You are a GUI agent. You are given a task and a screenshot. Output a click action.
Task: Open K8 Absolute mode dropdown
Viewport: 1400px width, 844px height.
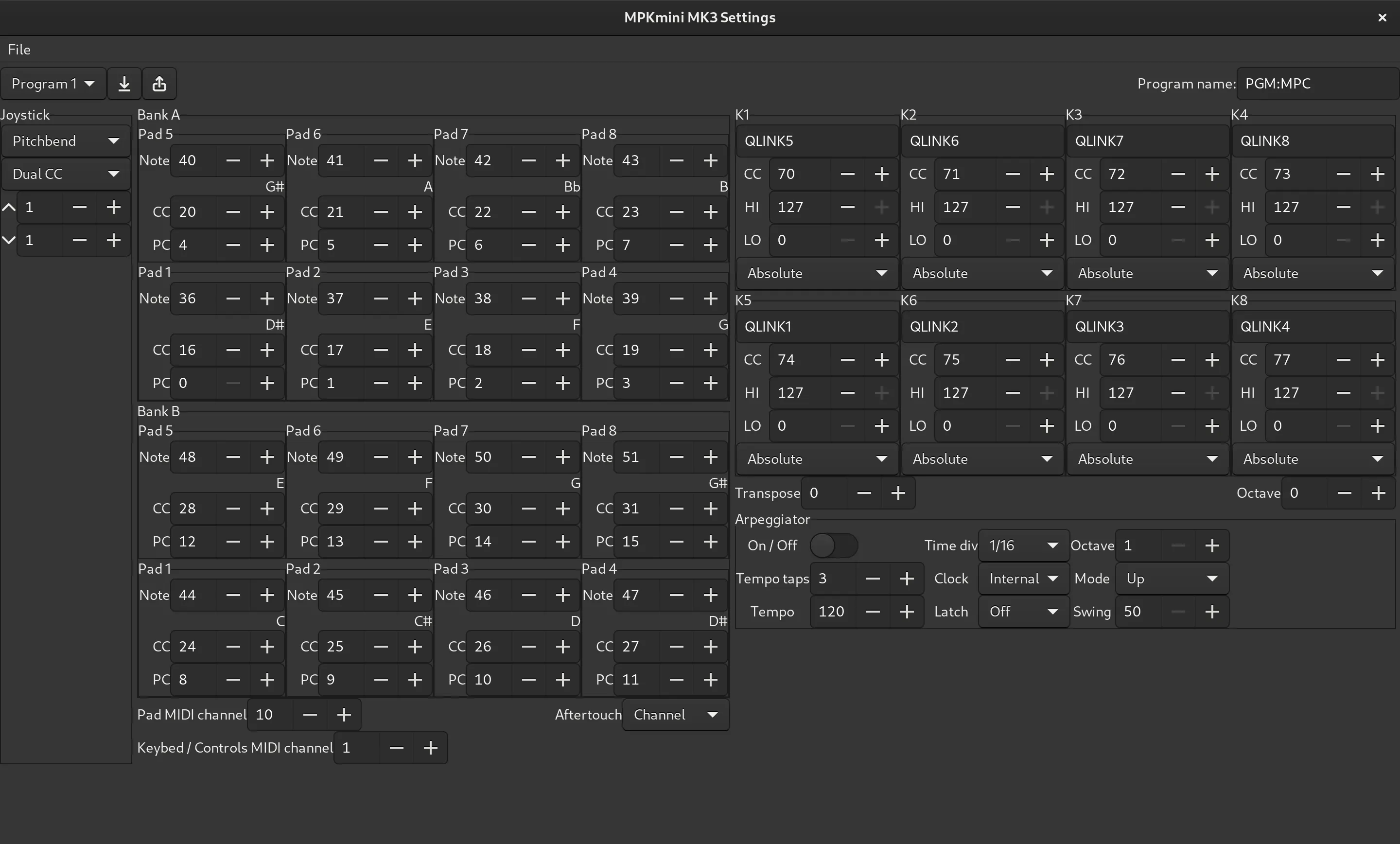pos(1313,459)
